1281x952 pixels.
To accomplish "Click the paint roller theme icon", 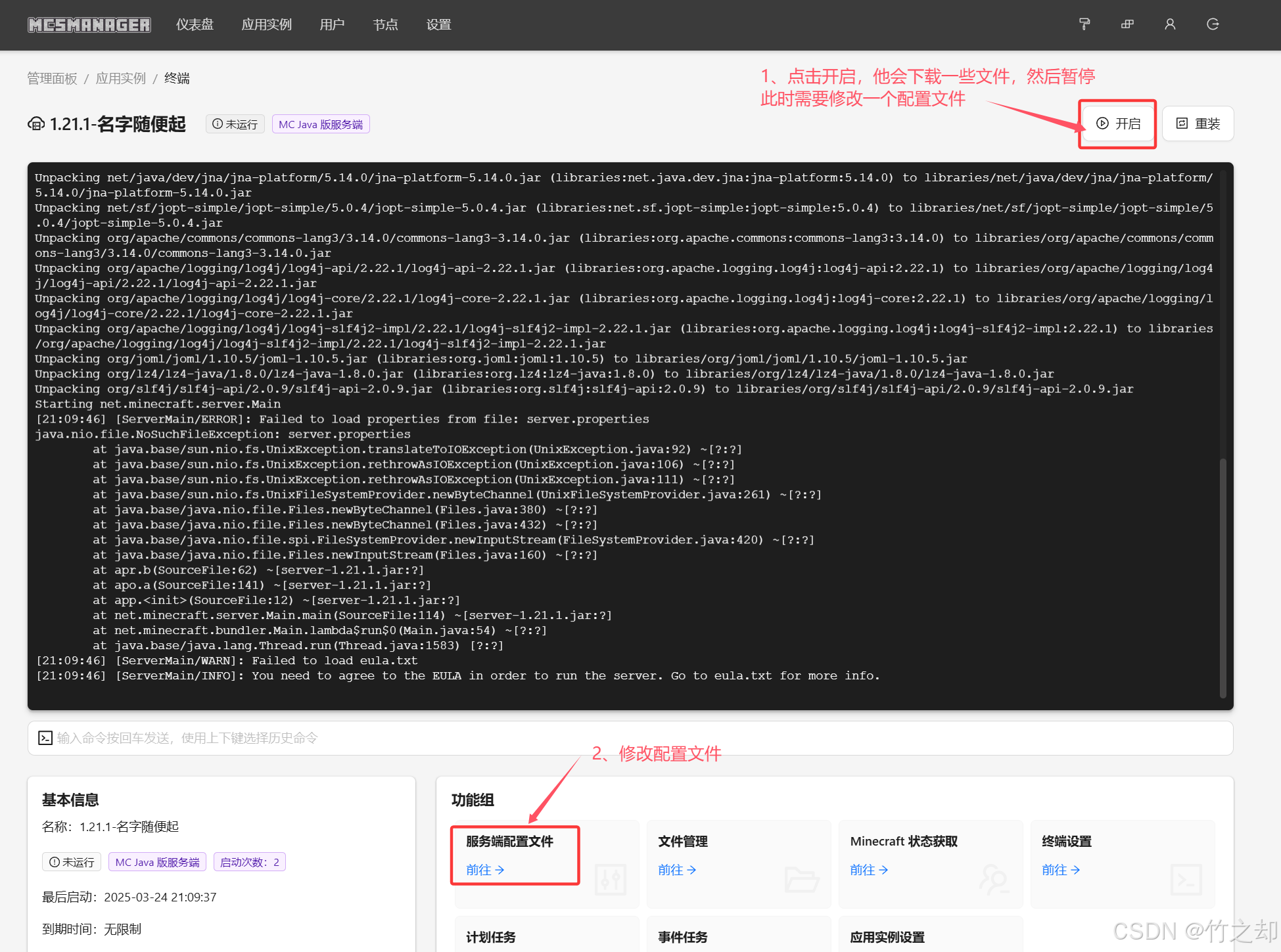I will [1084, 24].
